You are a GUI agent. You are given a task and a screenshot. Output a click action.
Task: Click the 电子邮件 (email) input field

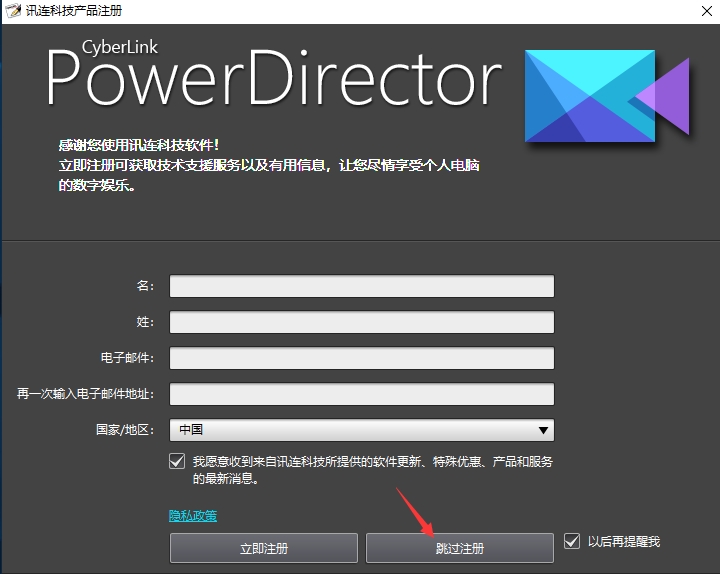point(362,358)
